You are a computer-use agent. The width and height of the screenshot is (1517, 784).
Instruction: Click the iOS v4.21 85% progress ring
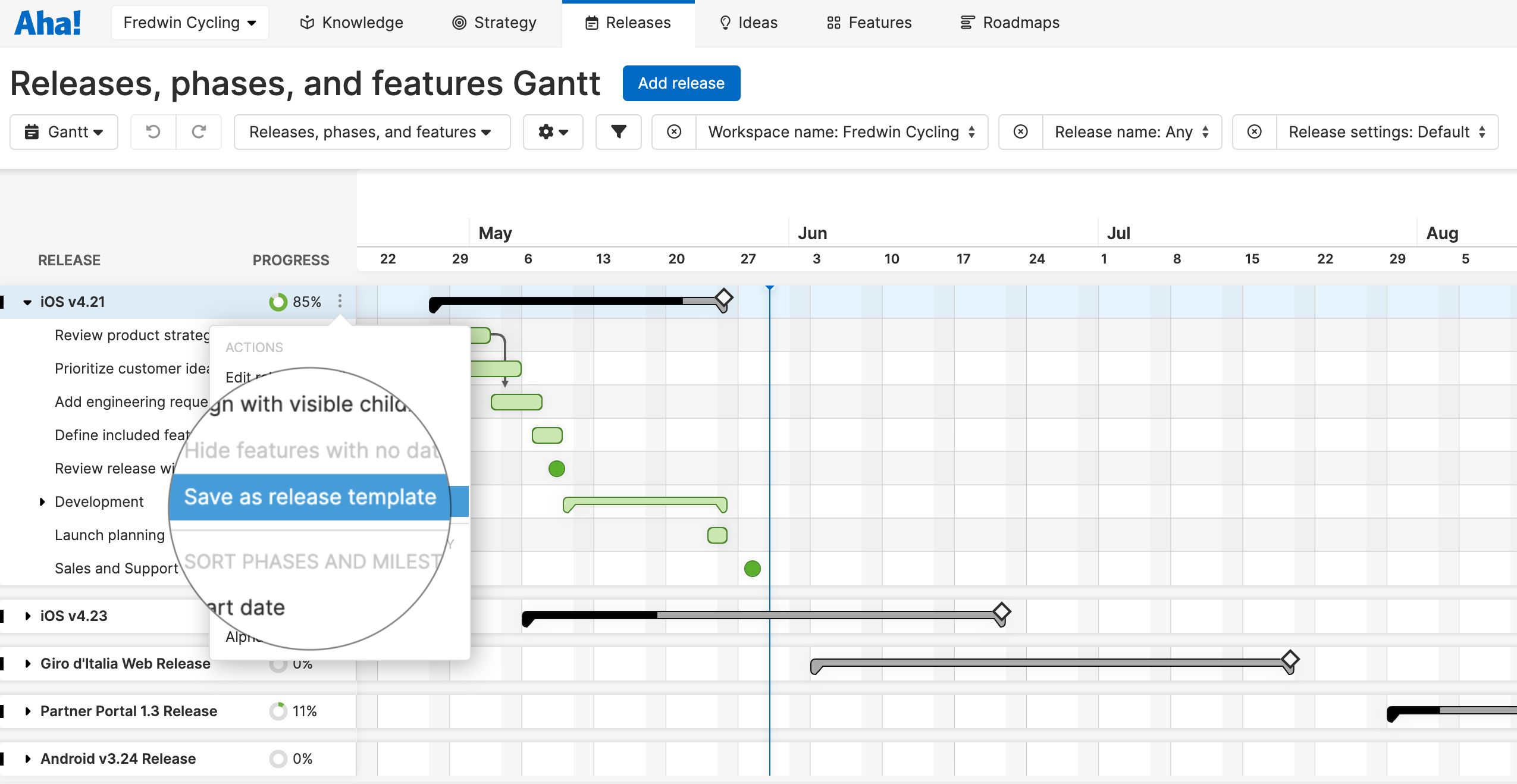pos(278,302)
